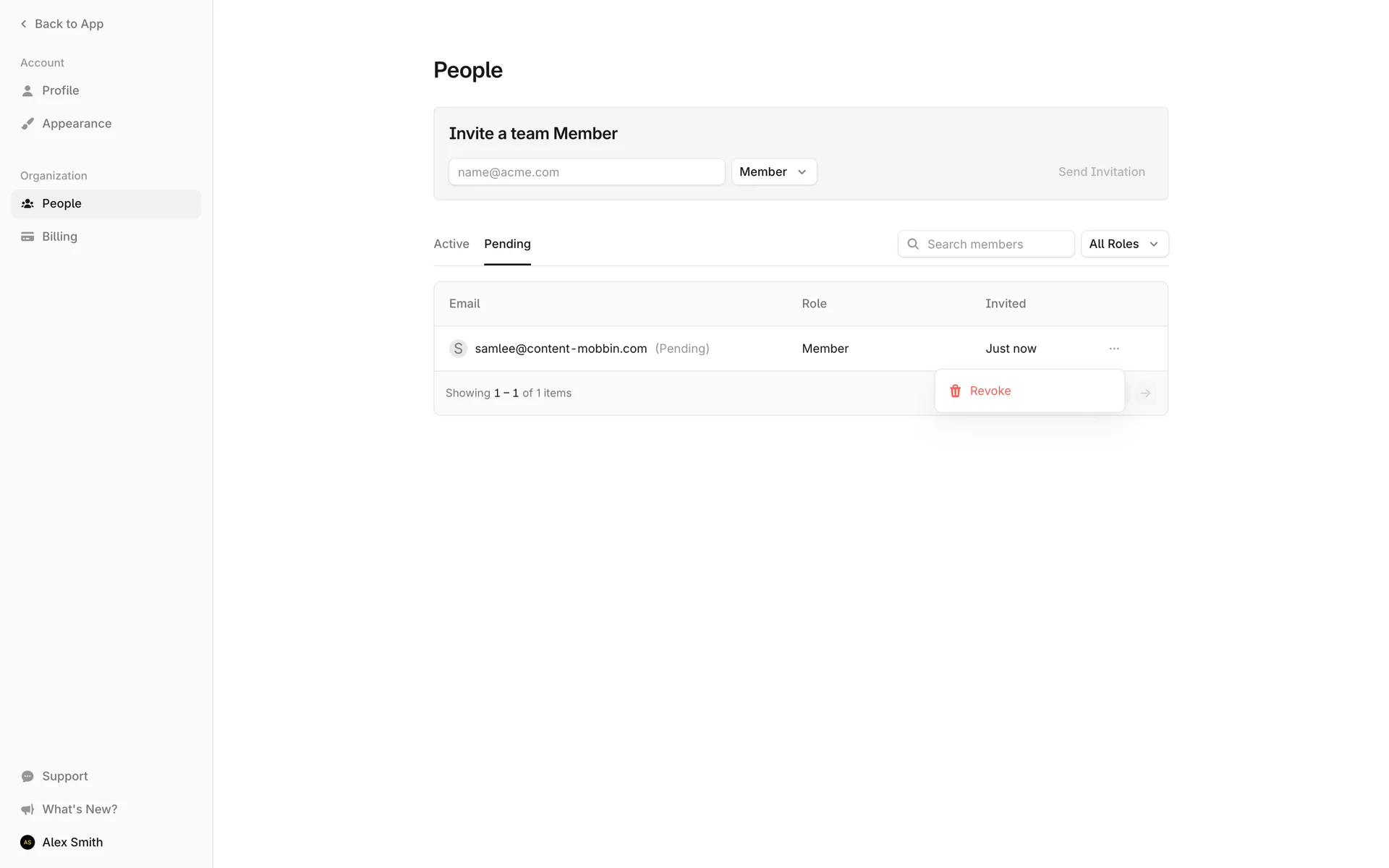Click the Support chat bubble icon

click(27, 776)
